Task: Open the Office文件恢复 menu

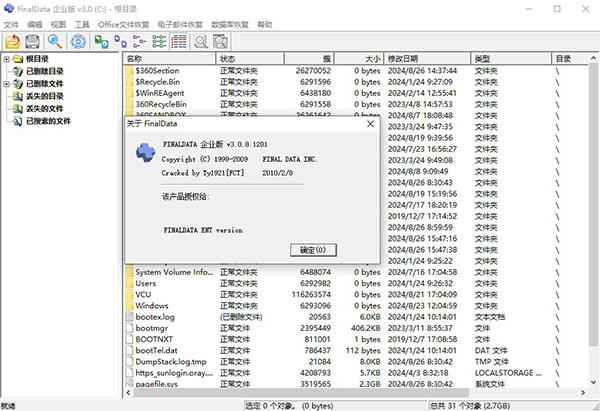Action: tap(124, 24)
